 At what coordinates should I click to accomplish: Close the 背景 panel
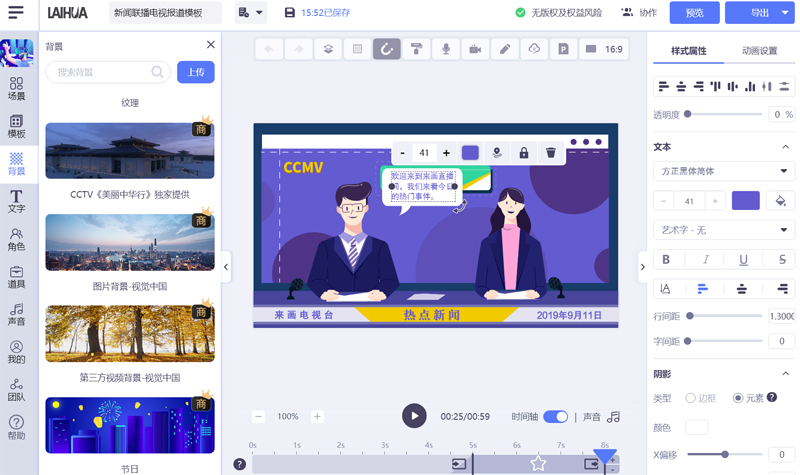coord(211,45)
